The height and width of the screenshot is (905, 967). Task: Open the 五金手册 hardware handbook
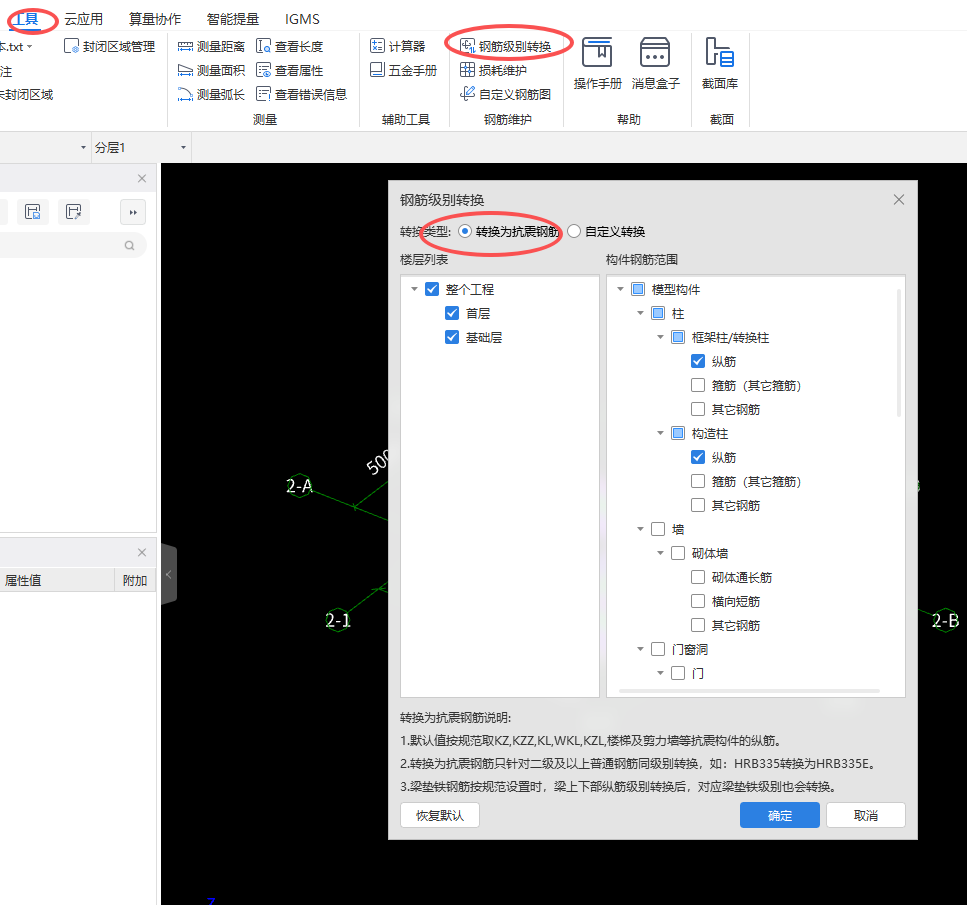[x=403, y=70]
